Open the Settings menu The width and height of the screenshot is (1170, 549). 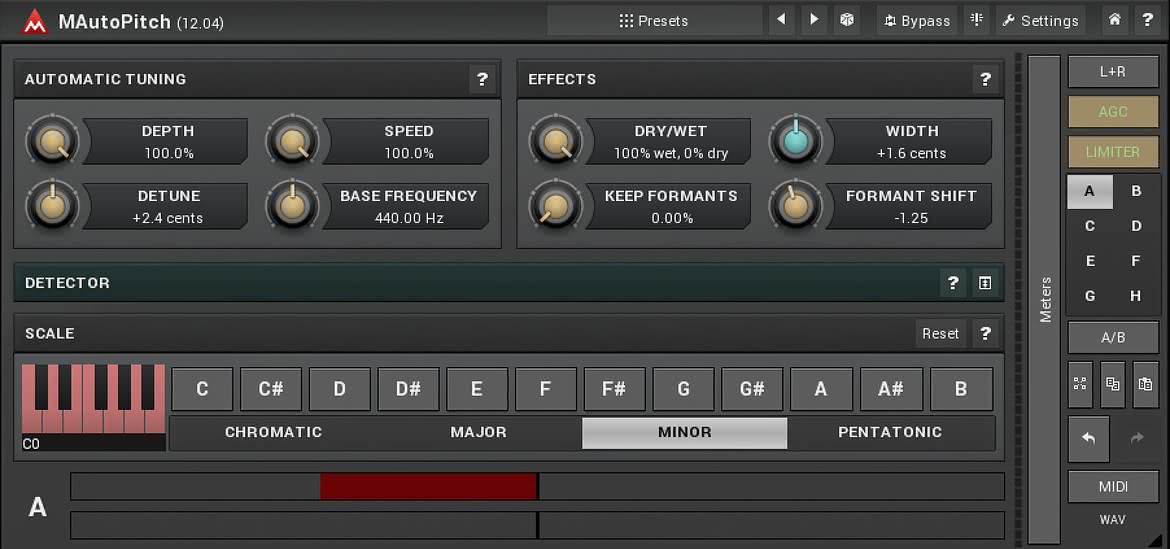[1041, 21]
